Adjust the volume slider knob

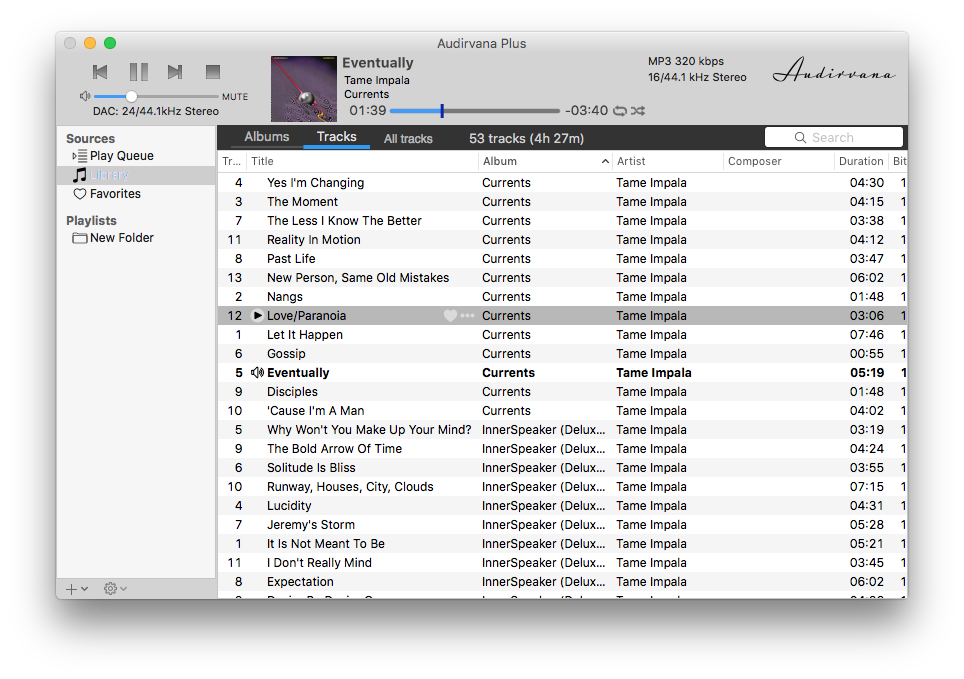131,96
